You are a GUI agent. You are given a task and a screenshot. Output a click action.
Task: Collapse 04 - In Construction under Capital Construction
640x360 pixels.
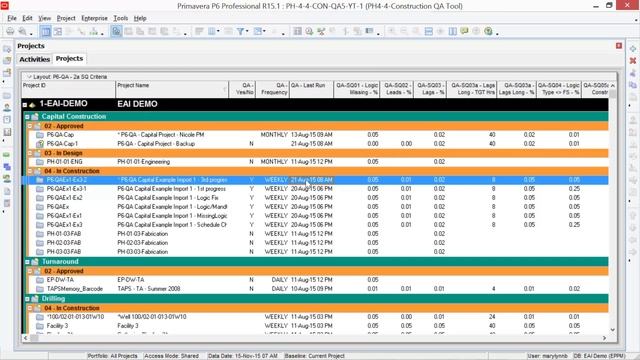(x=30, y=171)
